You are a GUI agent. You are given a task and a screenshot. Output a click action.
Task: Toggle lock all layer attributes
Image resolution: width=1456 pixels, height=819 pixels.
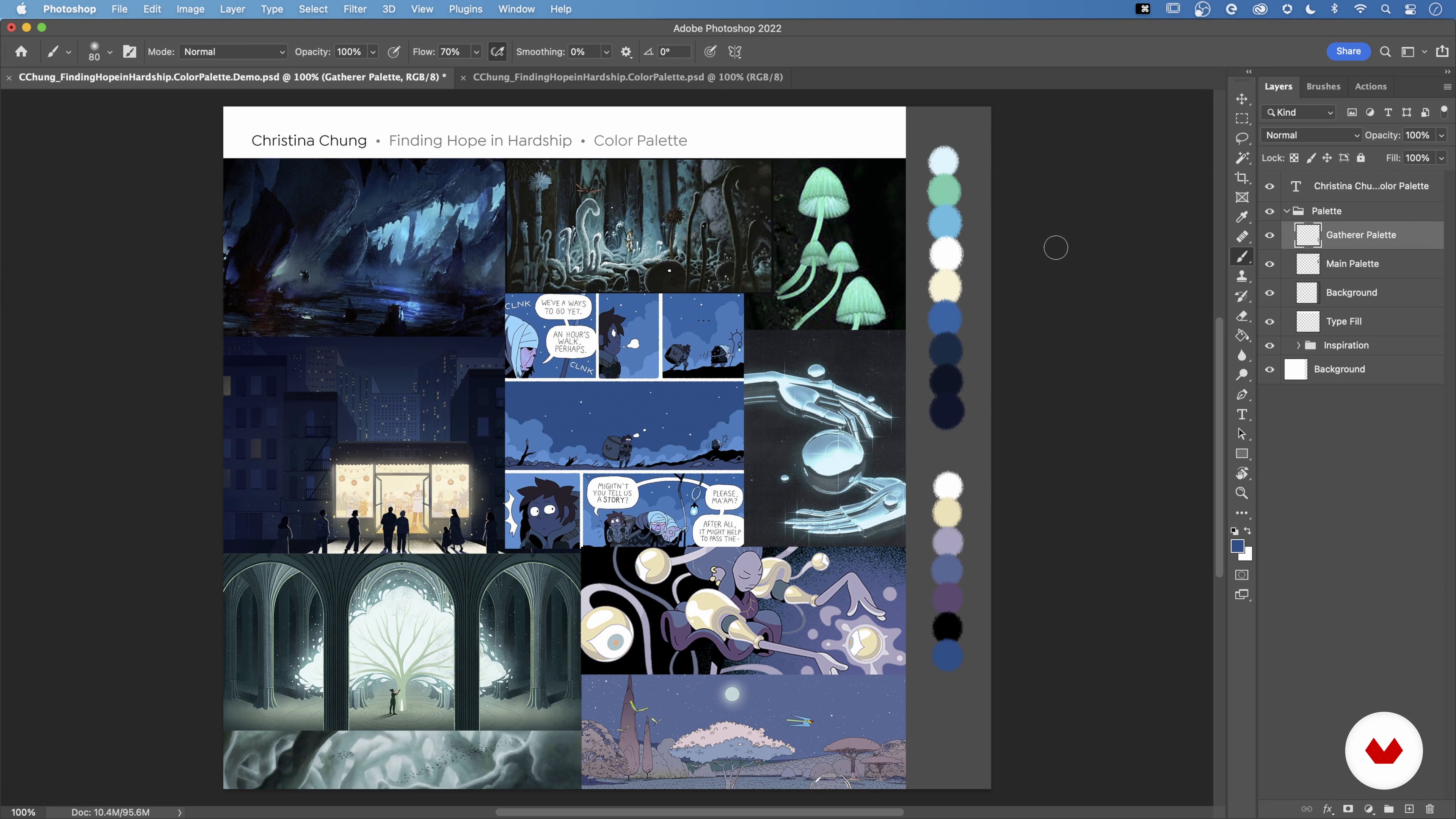pyautogui.click(x=1361, y=158)
